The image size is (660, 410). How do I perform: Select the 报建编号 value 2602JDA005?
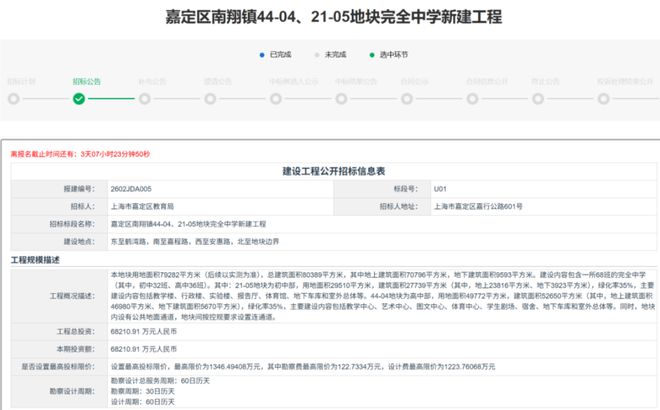(131, 189)
